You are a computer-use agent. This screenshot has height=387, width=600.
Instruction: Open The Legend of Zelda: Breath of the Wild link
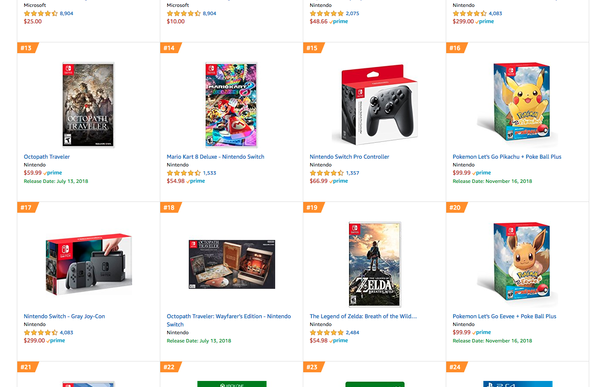click(x=363, y=316)
